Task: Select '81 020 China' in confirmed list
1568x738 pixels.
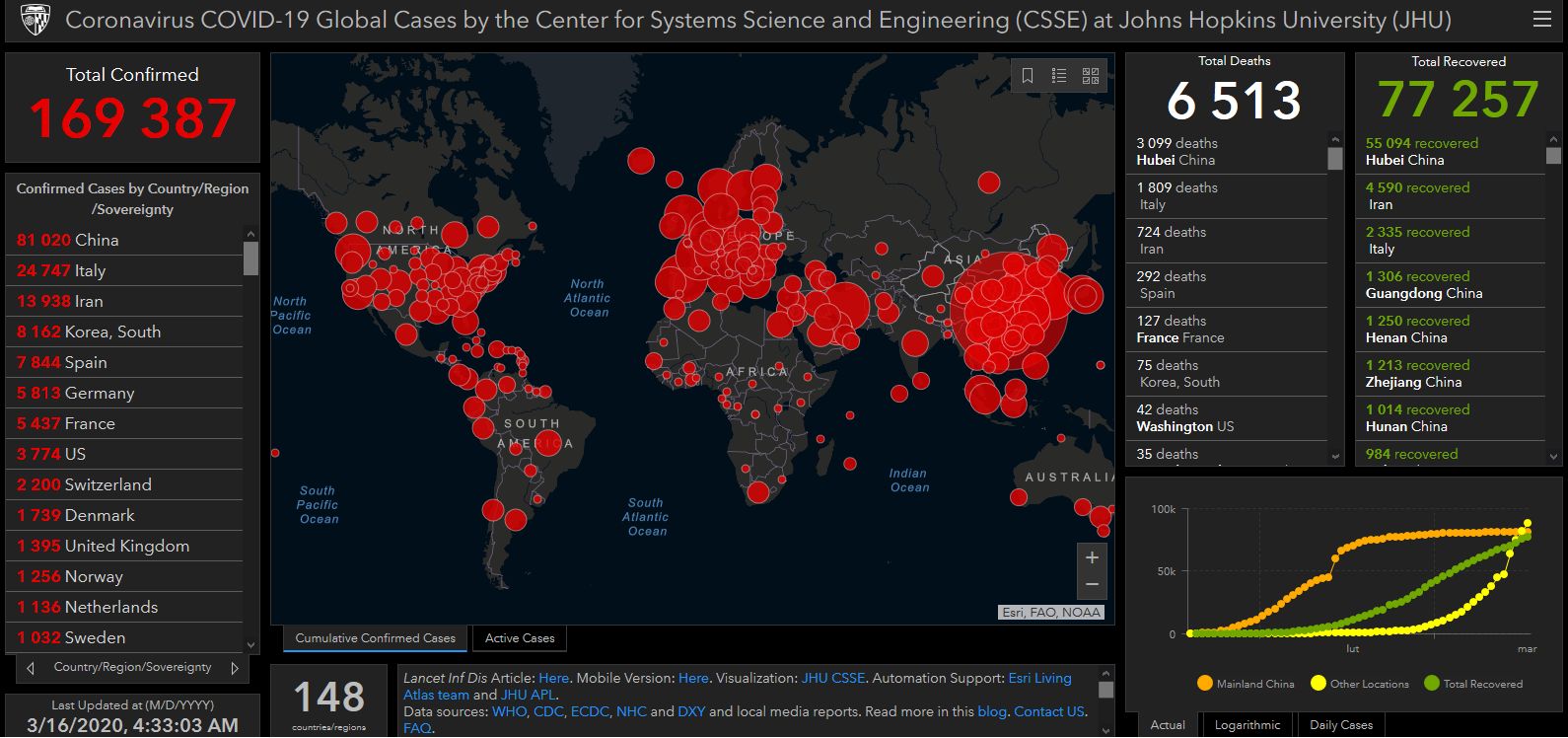Action: (124, 240)
